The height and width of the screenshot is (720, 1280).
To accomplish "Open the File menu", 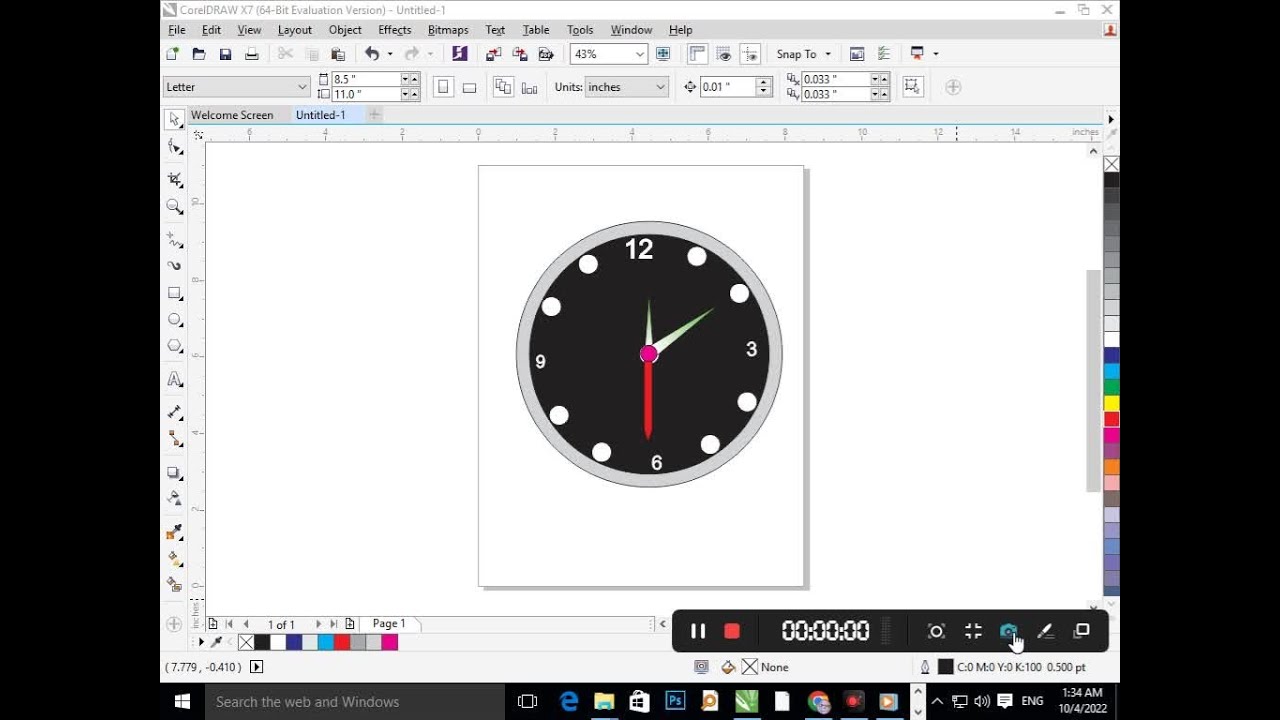I will [177, 30].
